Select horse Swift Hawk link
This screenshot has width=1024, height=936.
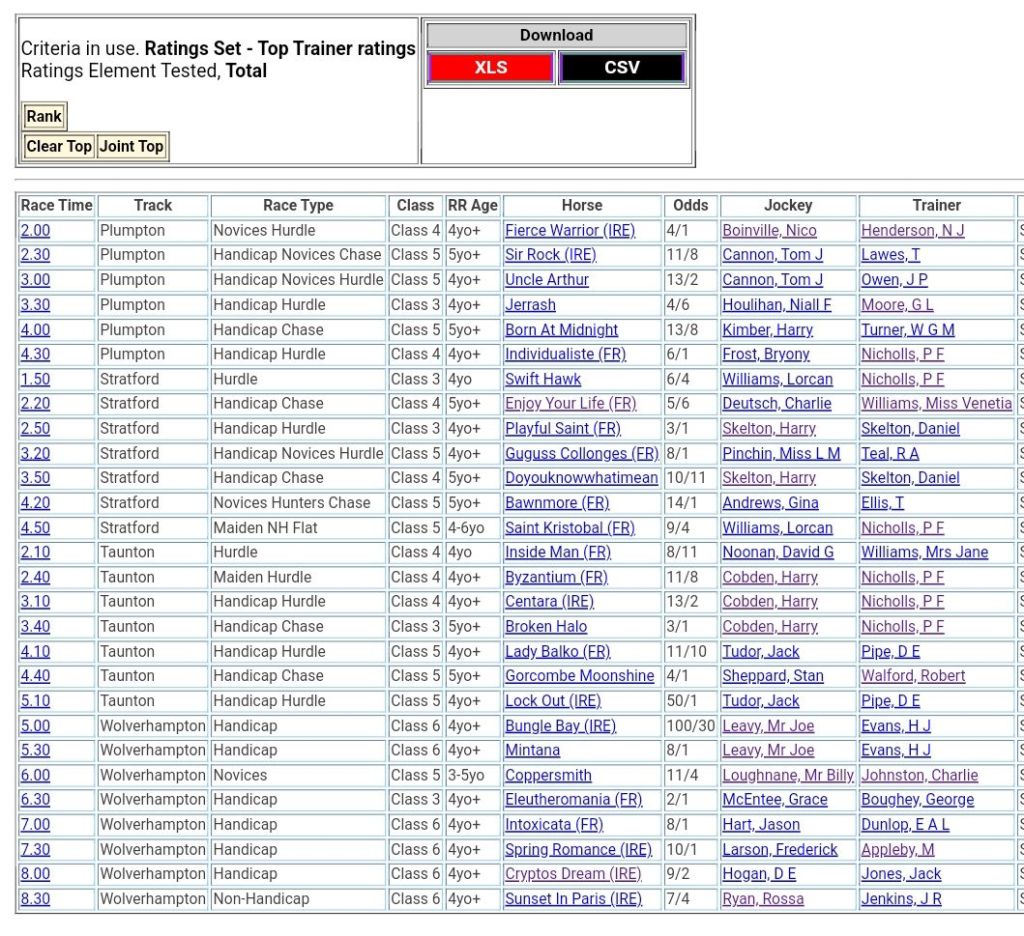[x=542, y=379]
